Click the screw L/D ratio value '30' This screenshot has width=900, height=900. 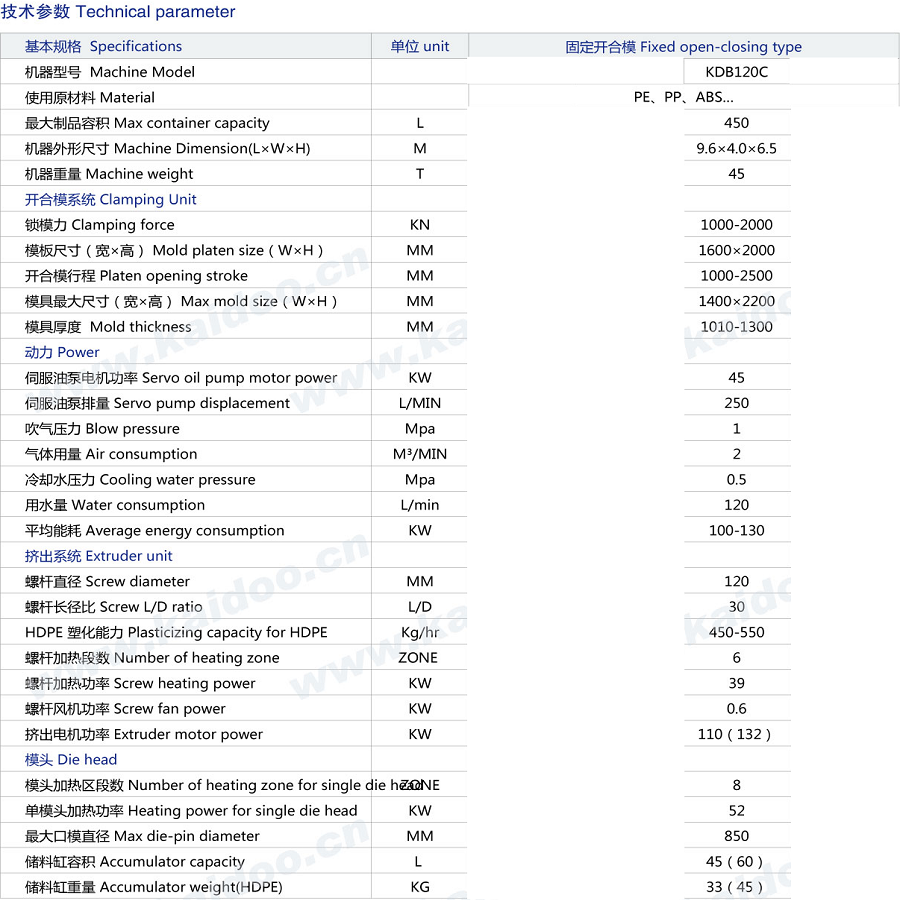click(x=736, y=607)
